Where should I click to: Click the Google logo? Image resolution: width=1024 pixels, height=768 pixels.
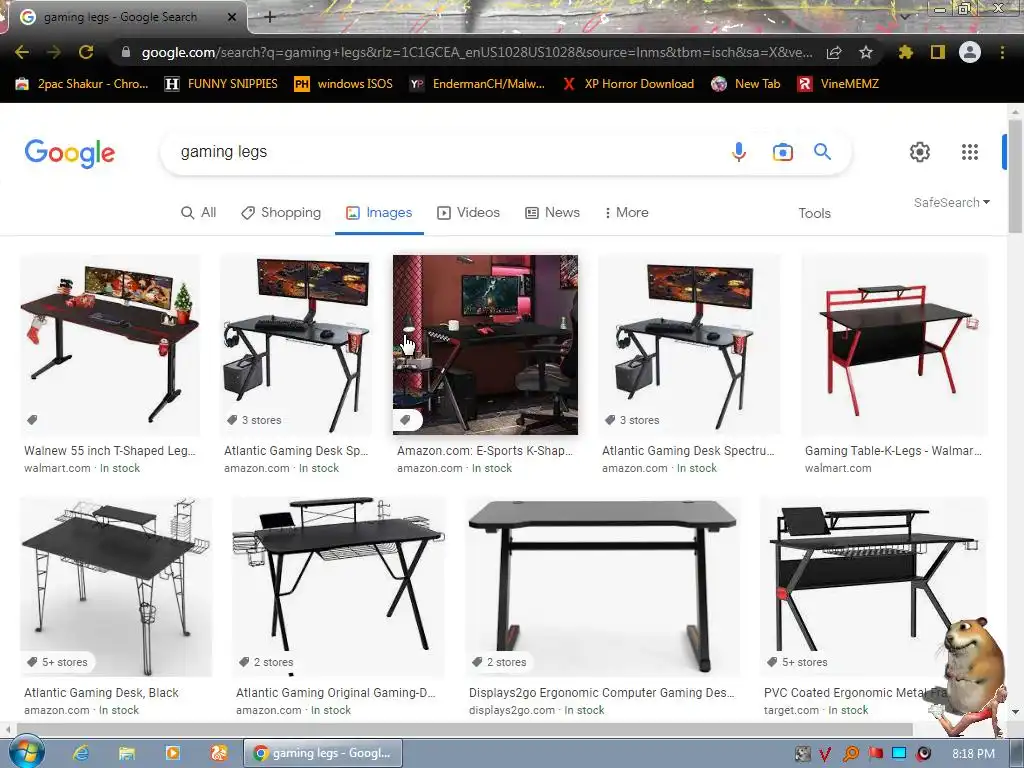tap(70, 153)
